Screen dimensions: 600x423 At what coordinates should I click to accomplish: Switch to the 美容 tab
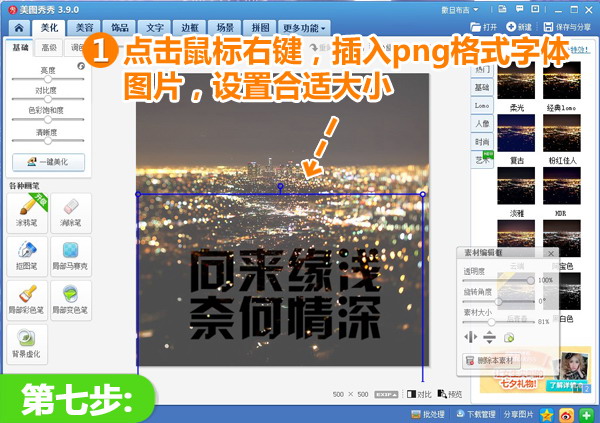point(84,28)
